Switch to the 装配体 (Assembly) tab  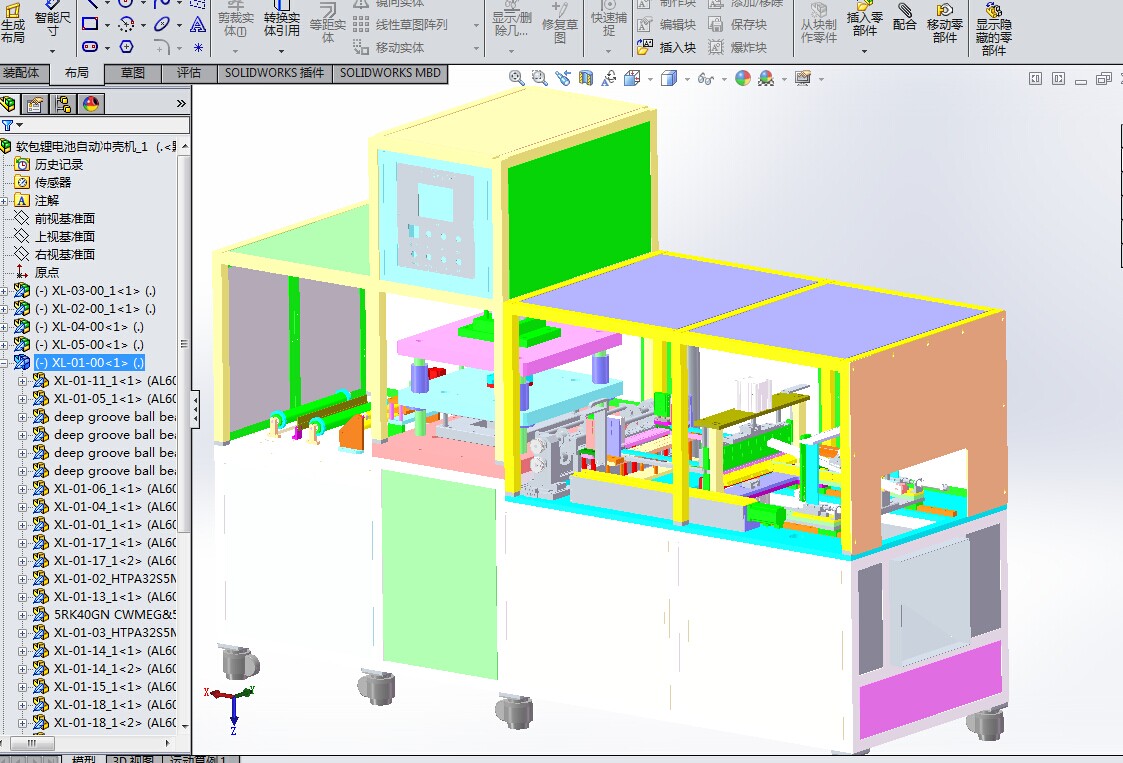(x=22, y=73)
